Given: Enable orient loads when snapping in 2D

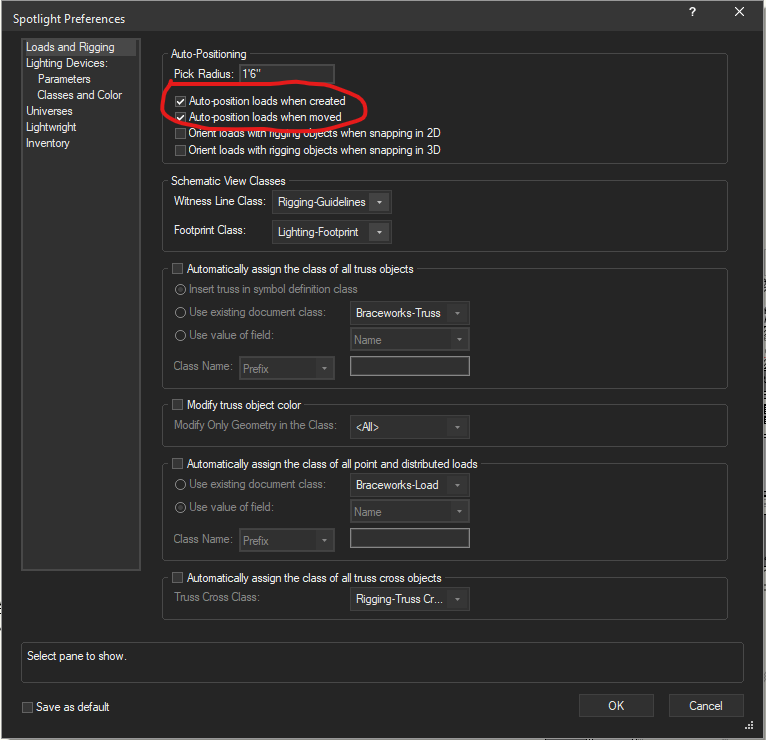Looking at the screenshot, I should click(x=180, y=133).
